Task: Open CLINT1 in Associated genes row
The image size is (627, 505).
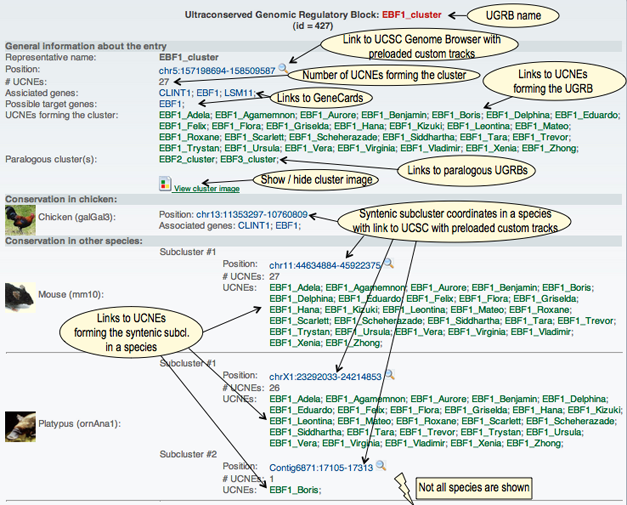Action: coord(174,93)
